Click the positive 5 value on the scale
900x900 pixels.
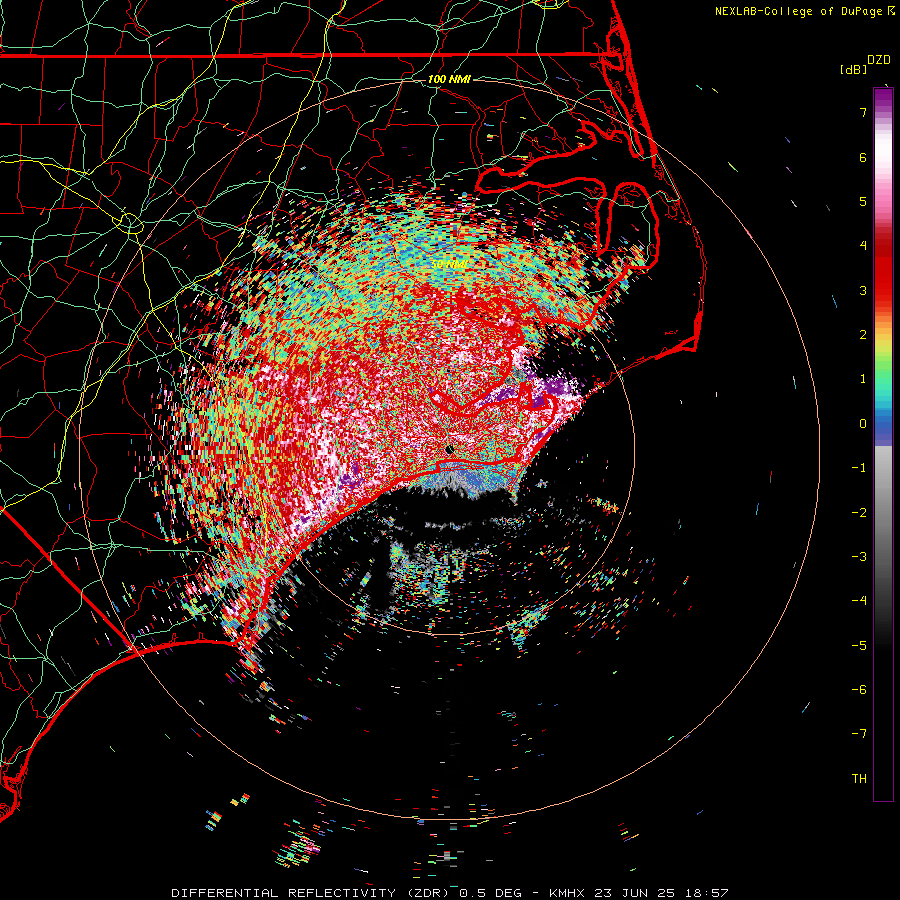point(863,201)
